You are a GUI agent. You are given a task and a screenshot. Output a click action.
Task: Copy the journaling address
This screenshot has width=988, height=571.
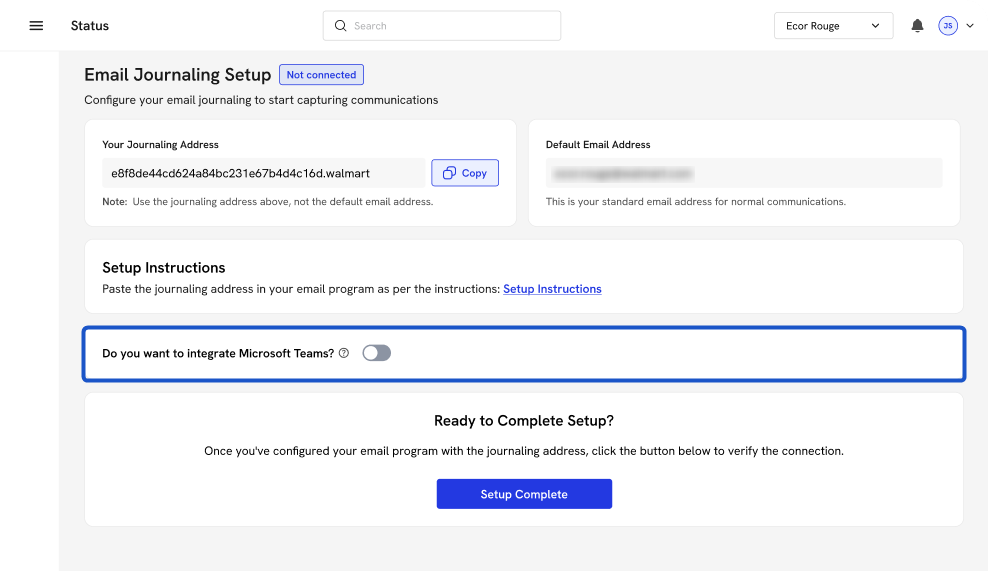point(465,173)
